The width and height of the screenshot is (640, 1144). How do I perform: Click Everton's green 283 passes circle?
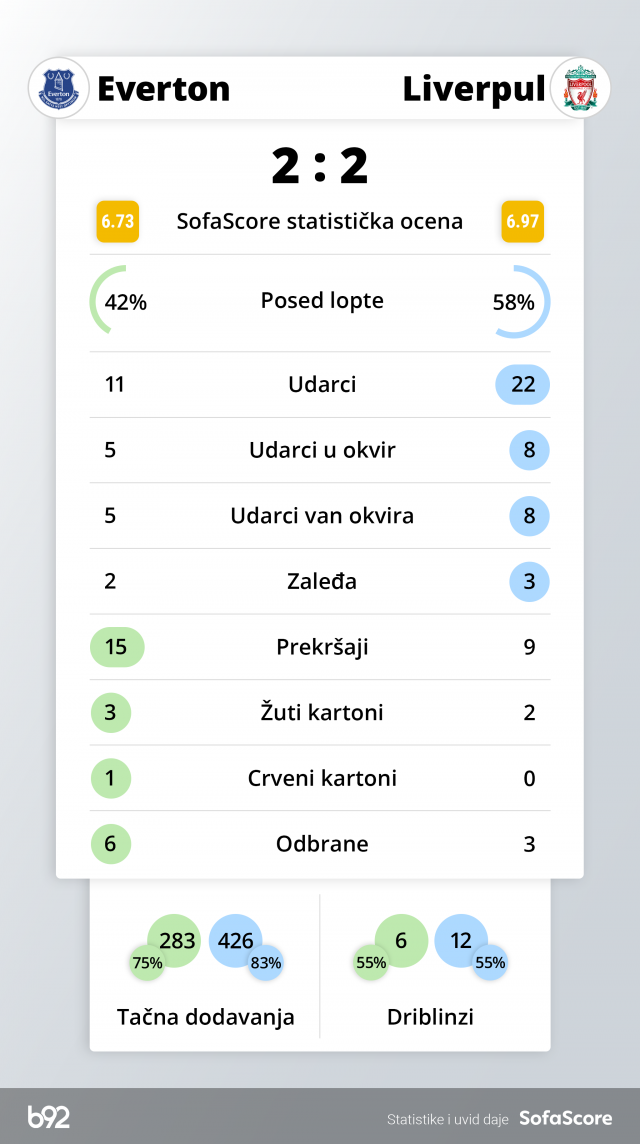[x=174, y=941]
